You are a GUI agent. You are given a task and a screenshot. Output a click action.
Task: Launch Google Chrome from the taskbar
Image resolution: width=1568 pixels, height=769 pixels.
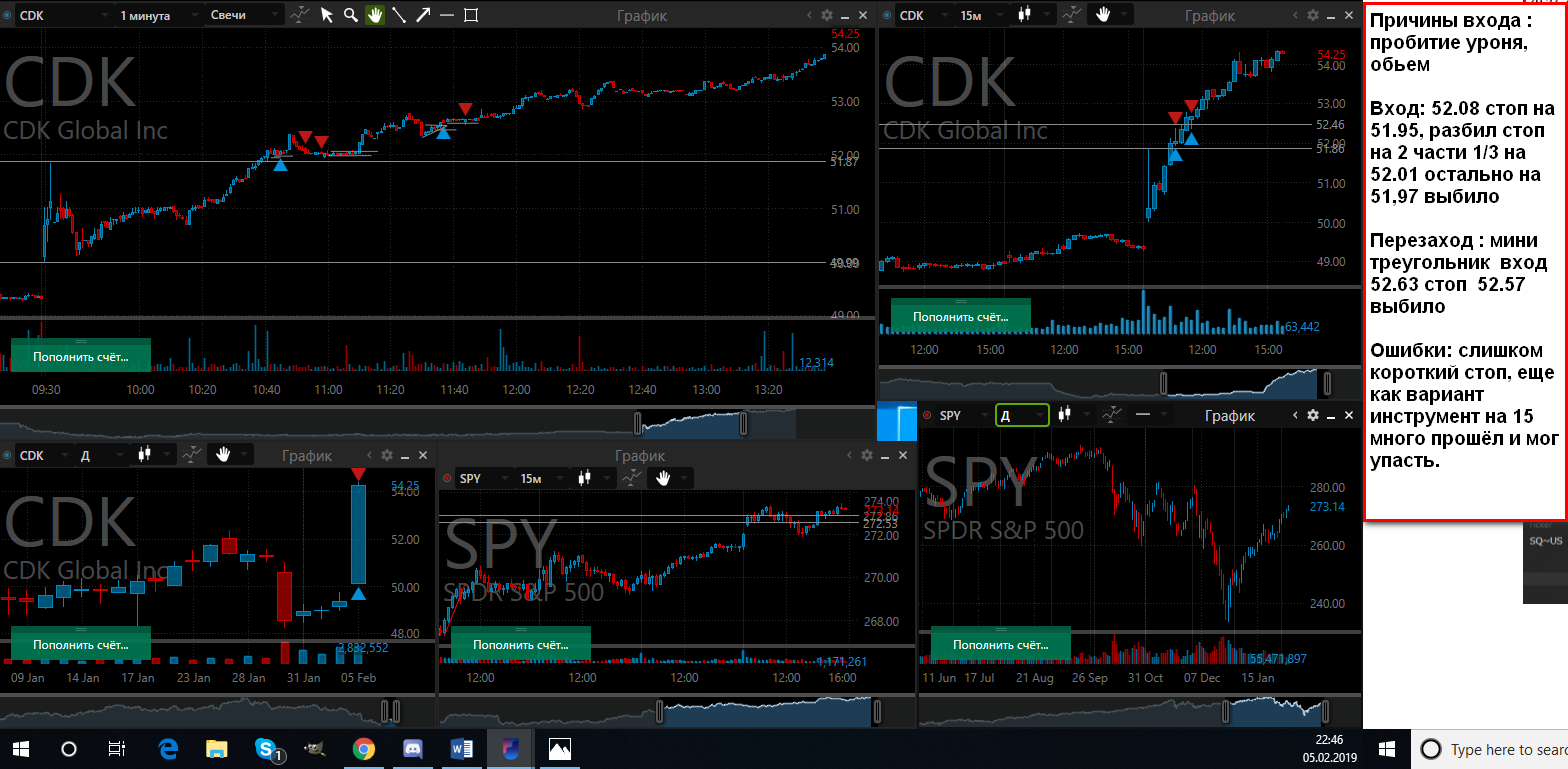[363, 749]
